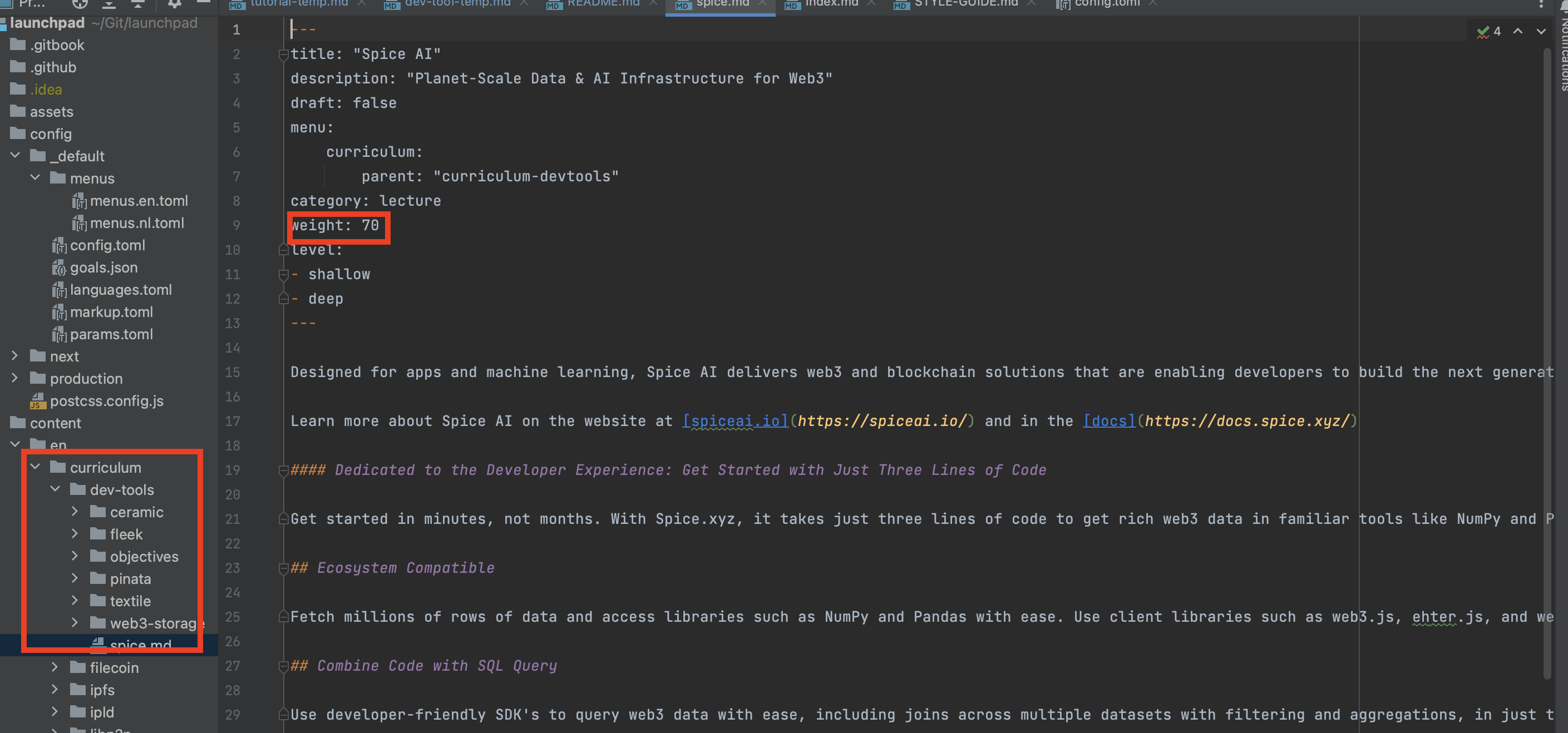This screenshot has height=733, width=1568.
Task: Click the Select Opened File target icon
Action: [x=80, y=4]
